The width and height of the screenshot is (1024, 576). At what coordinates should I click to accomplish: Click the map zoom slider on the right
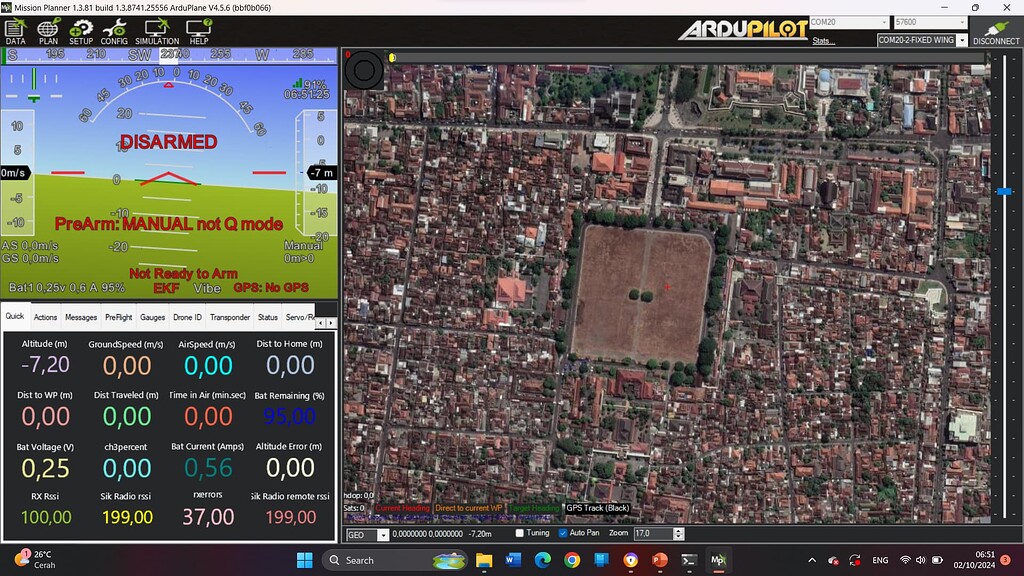pyautogui.click(x=1006, y=190)
